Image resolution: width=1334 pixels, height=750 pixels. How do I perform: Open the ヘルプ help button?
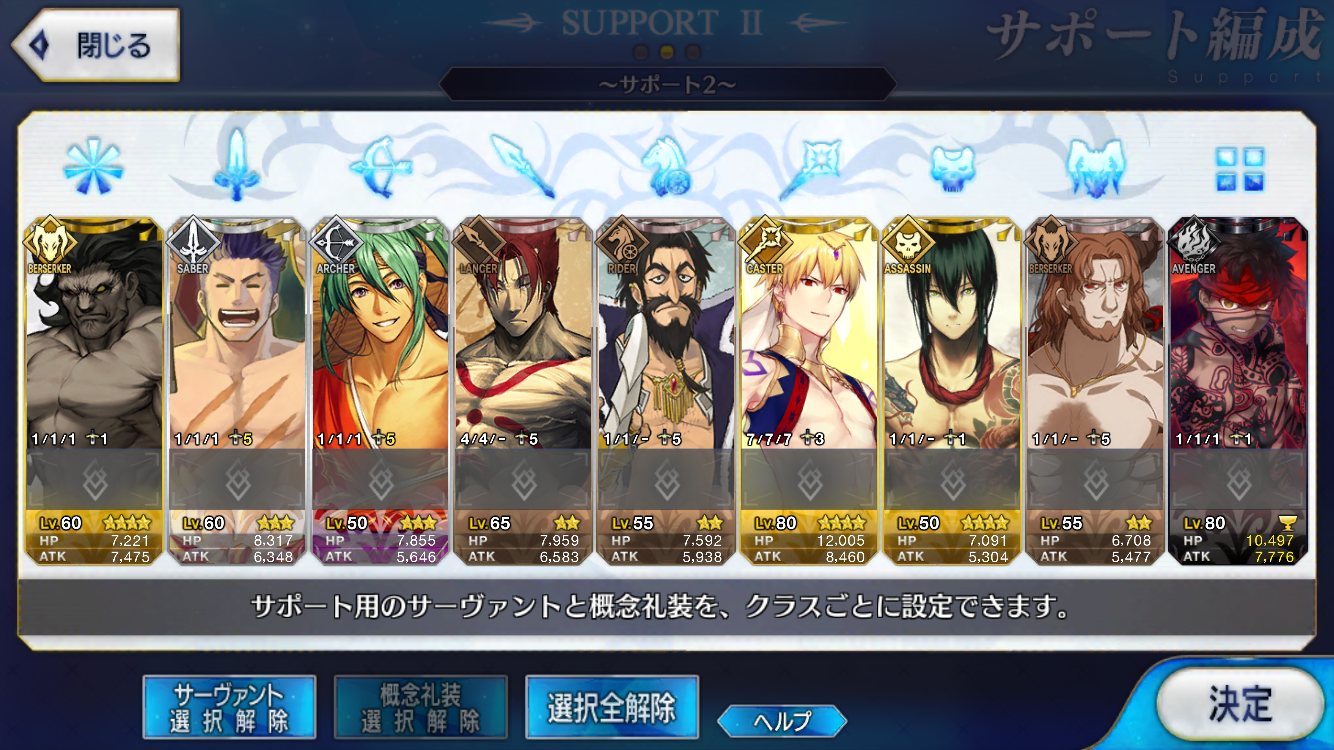click(782, 720)
